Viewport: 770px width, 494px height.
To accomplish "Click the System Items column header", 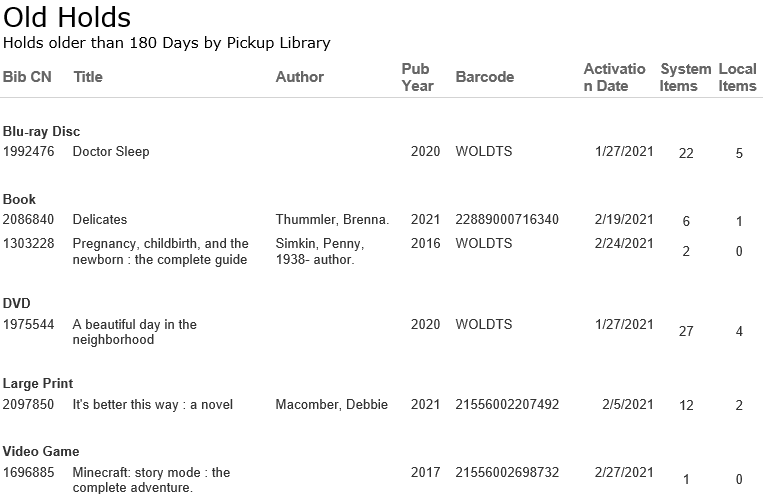I will 685,77.
